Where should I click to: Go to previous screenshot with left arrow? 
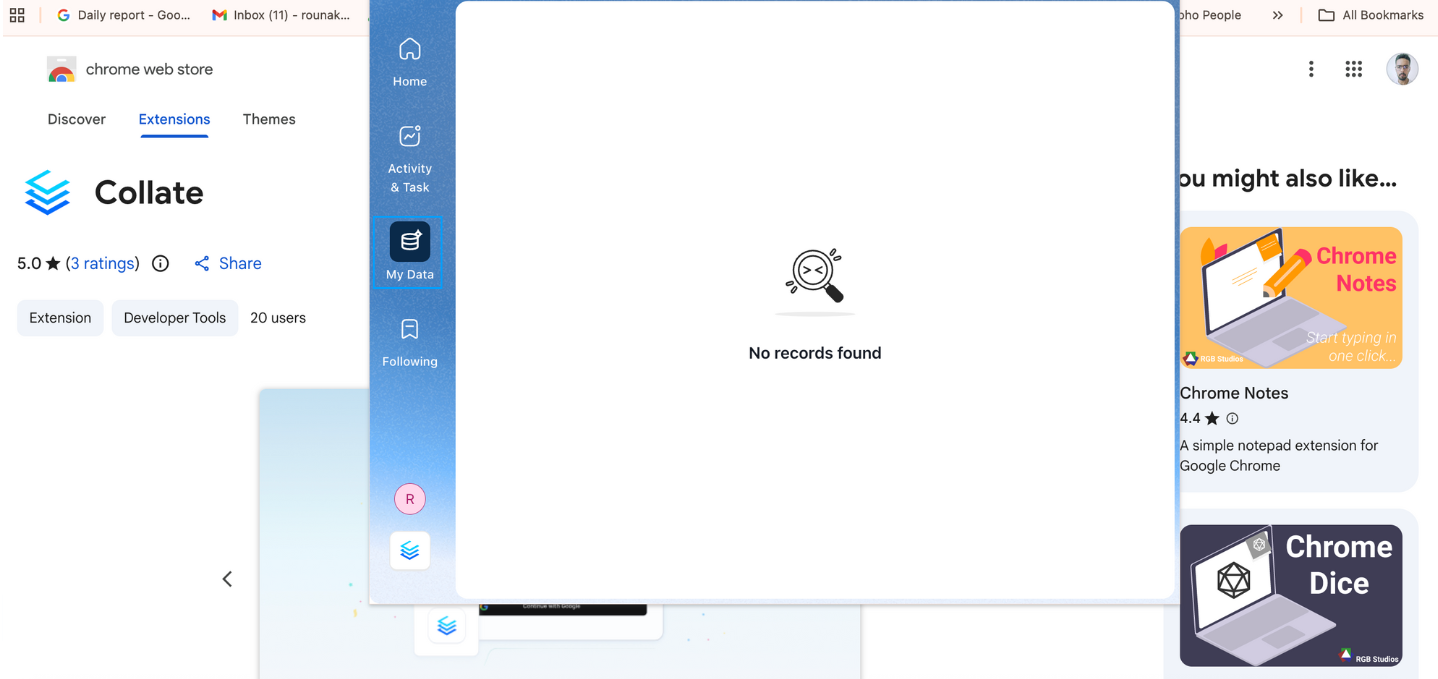(227, 579)
